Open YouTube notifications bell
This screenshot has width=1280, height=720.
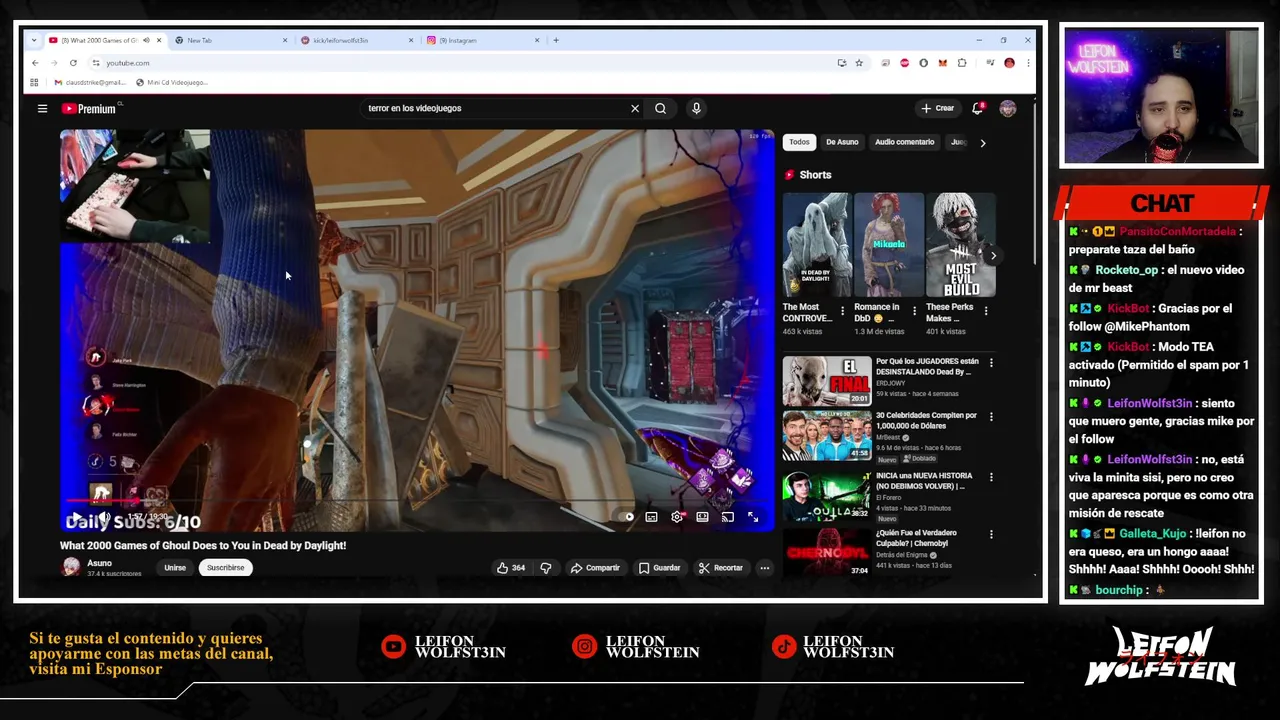[x=977, y=108]
